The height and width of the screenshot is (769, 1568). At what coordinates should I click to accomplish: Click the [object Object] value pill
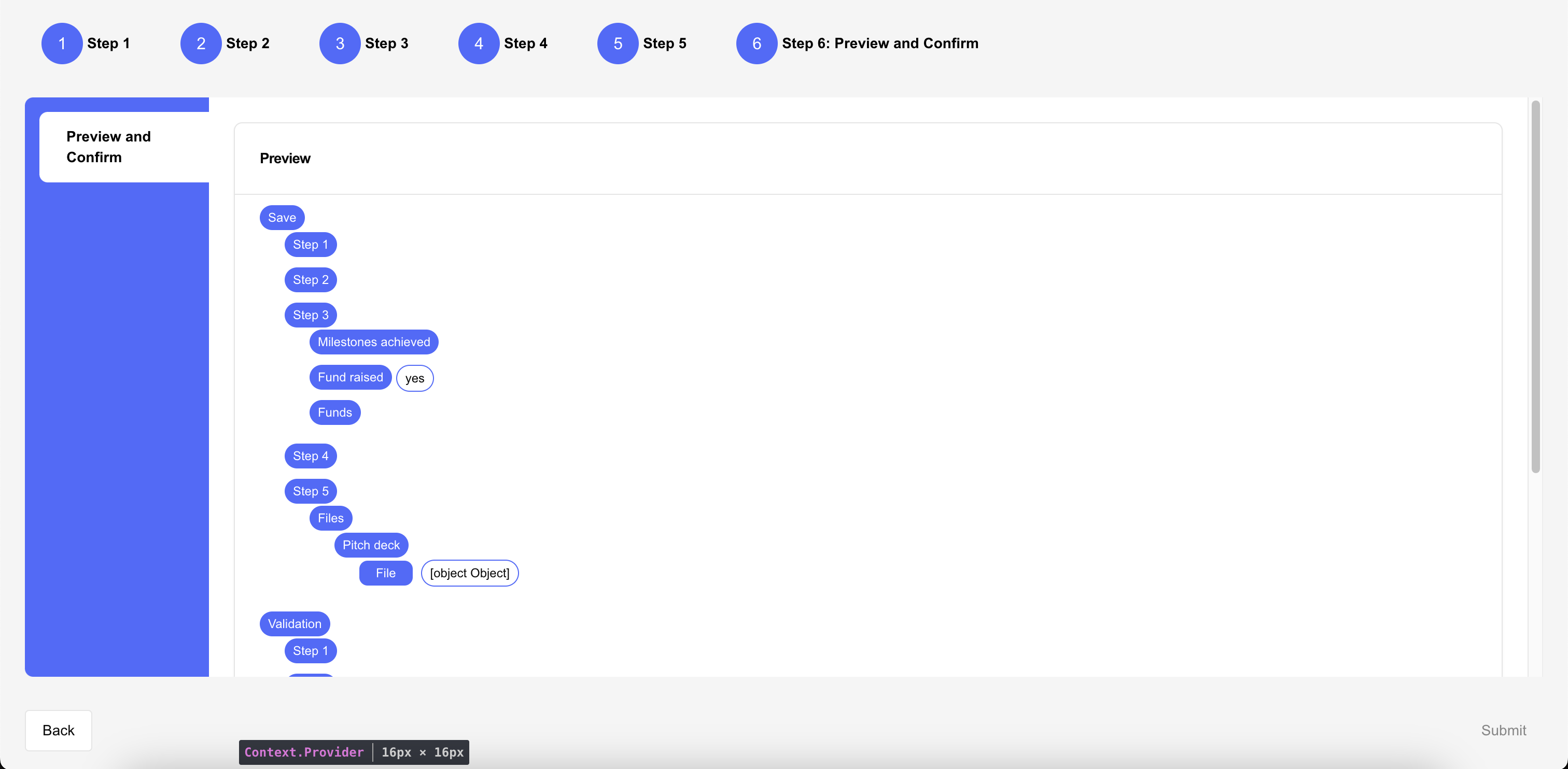click(x=469, y=573)
